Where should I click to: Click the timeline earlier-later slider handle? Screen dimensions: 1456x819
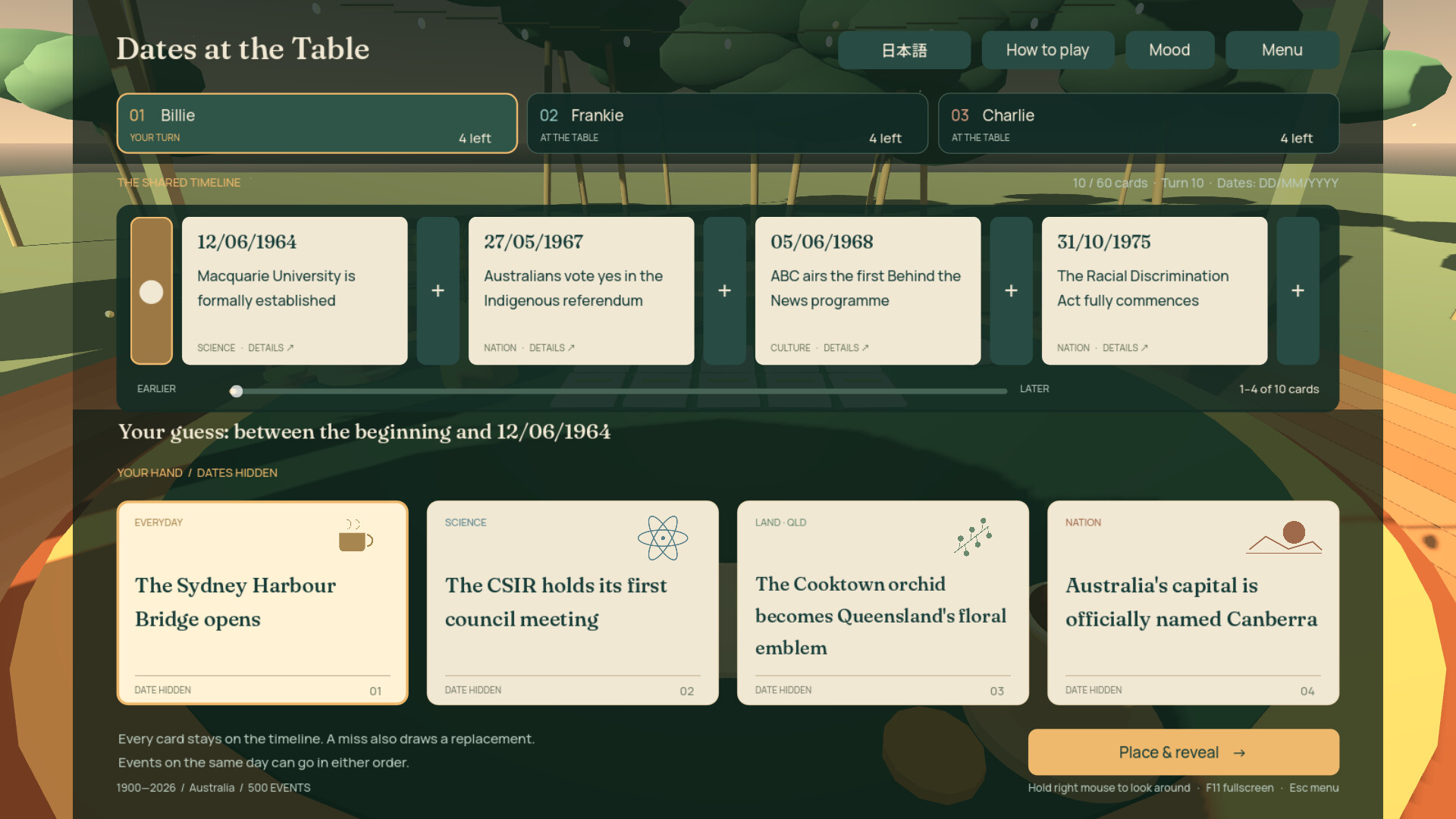pyautogui.click(x=237, y=391)
